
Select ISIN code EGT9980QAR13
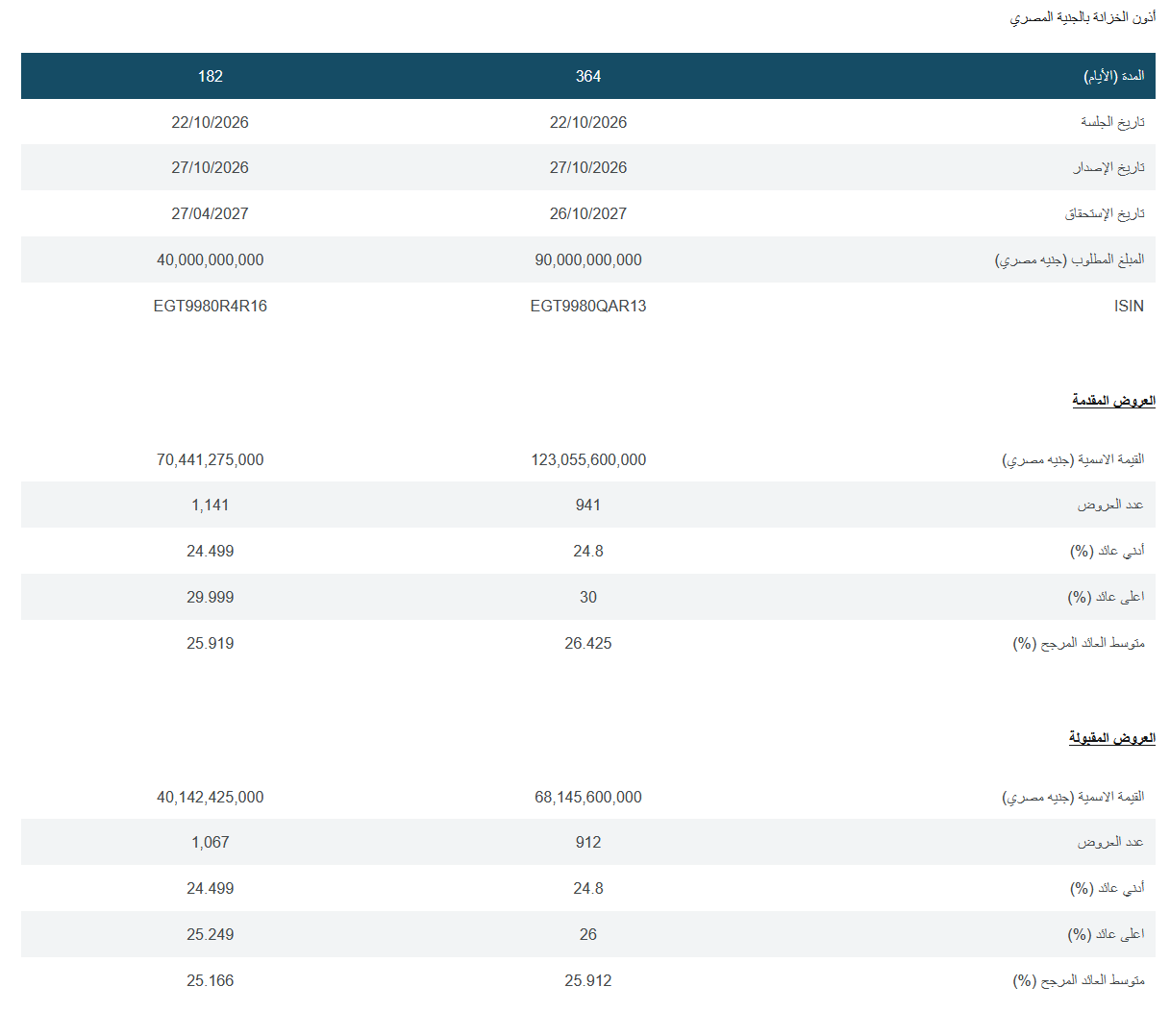tap(588, 307)
